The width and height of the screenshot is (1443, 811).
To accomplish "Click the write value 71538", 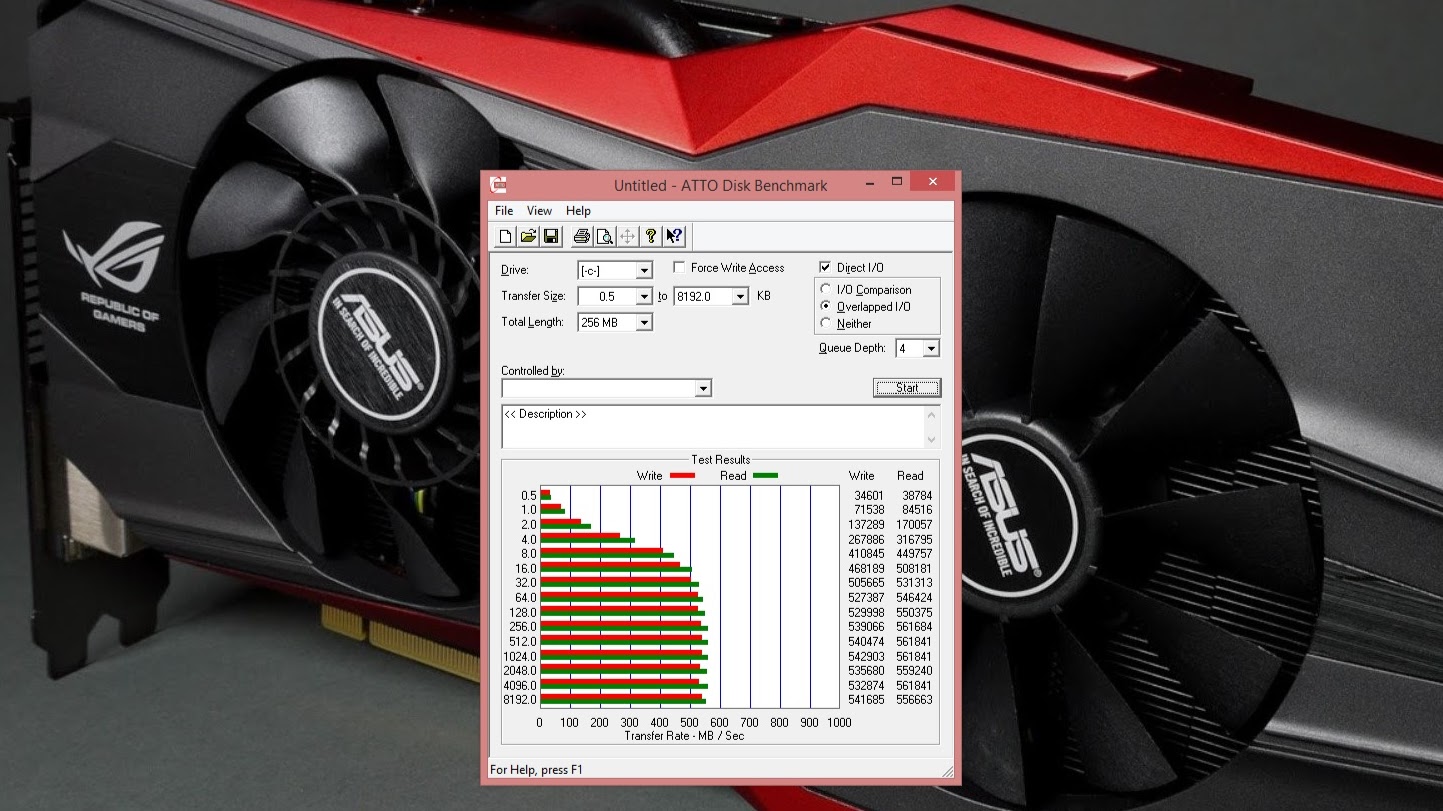I will [x=869, y=510].
